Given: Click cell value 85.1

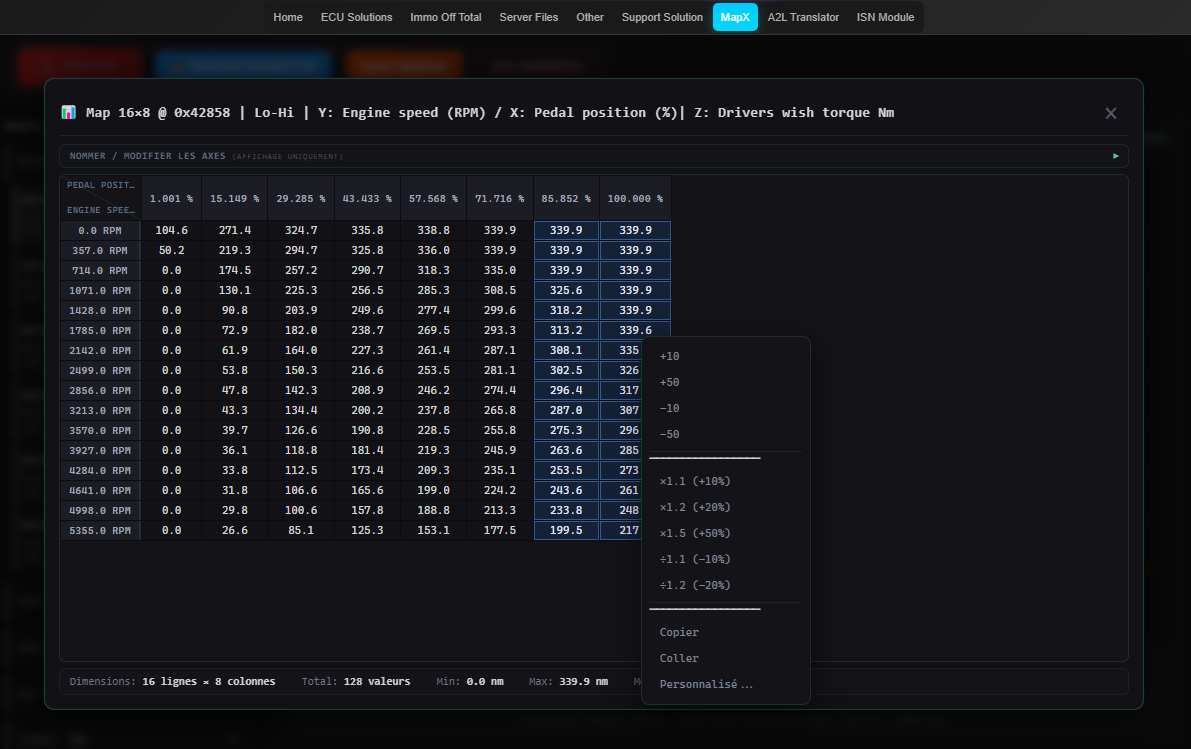Looking at the screenshot, I should pyautogui.click(x=301, y=530).
